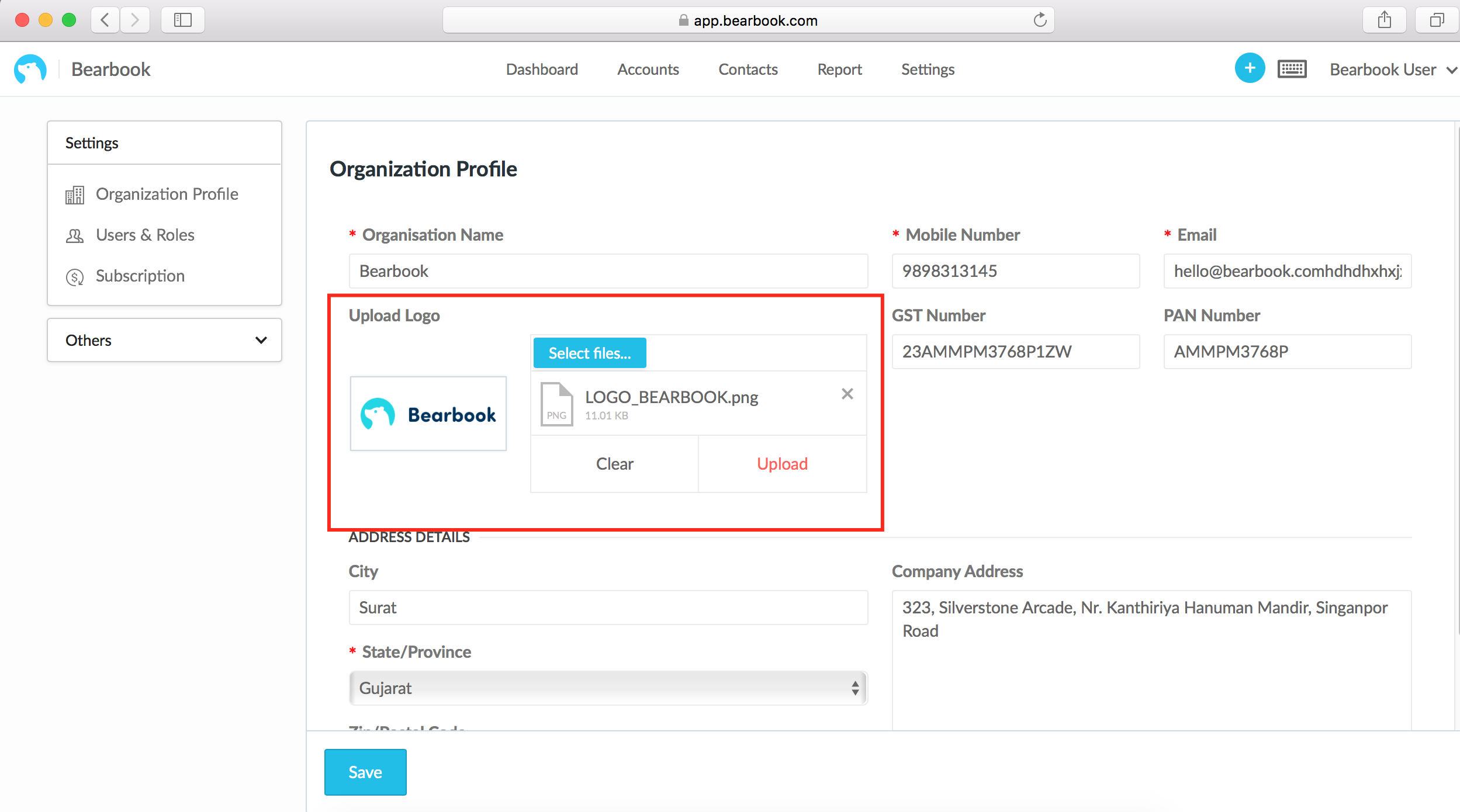1460x812 pixels.
Task: Click the Subscription dollar icon
Action: tap(75, 277)
